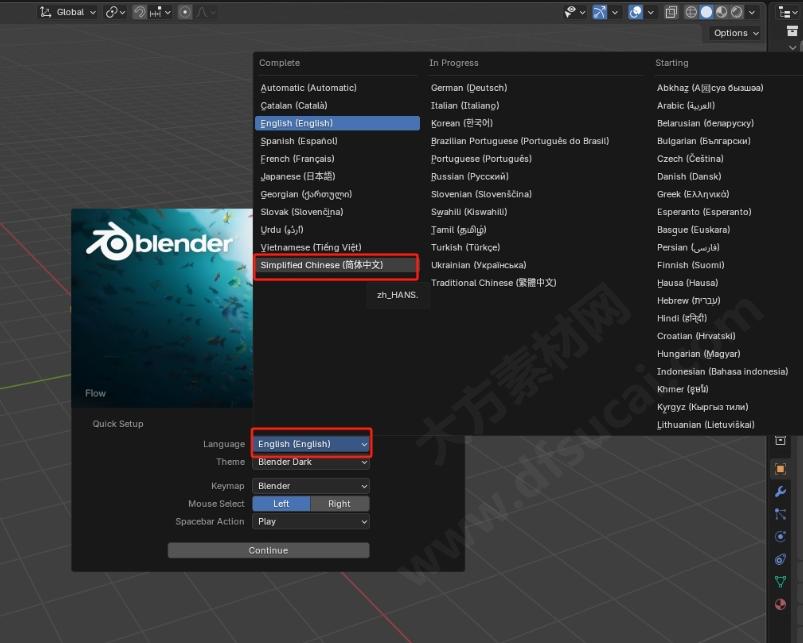Open the Options dropdown
The width and height of the screenshot is (803, 643).
click(x=736, y=33)
